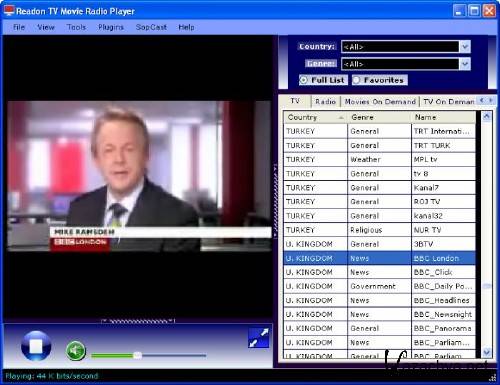Viewport: 500px width, 385px height.
Task: Click the channel list scroll down arrow
Action: (487, 352)
